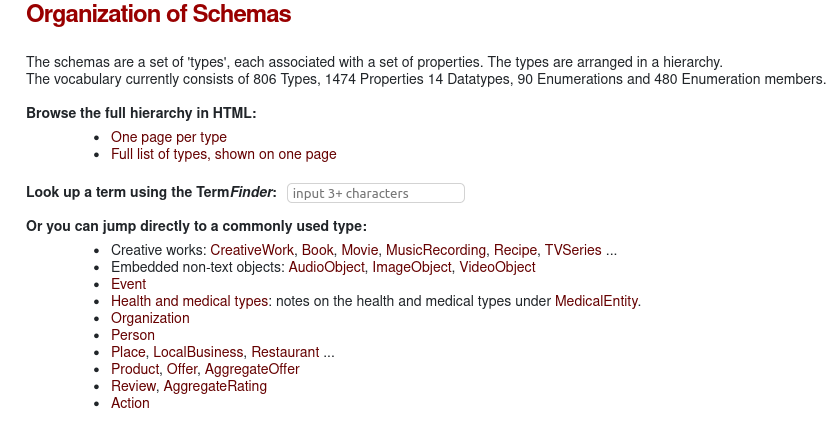Image resolution: width=834 pixels, height=433 pixels.
Task: Go to the CreativeWork type
Action: click(x=252, y=250)
